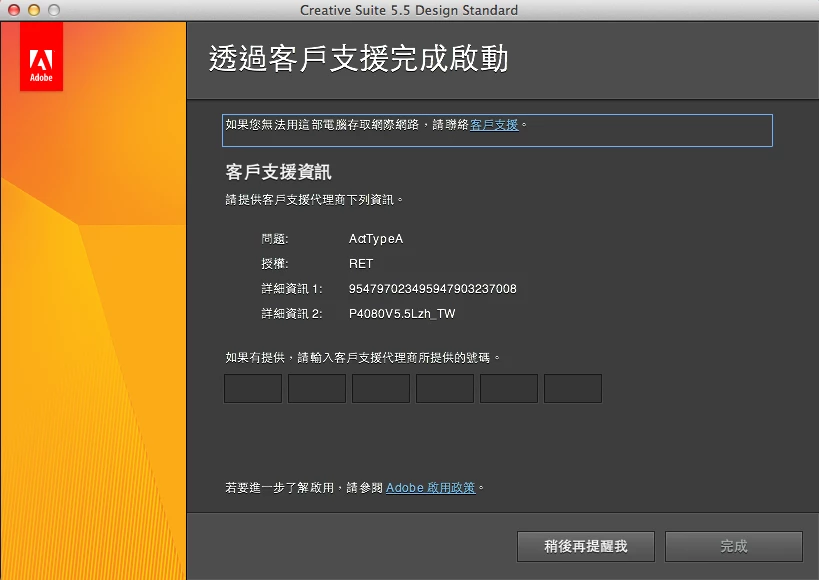Open the Adobe 啟用政策 link
Image resolution: width=819 pixels, height=580 pixels.
click(x=430, y=488)
